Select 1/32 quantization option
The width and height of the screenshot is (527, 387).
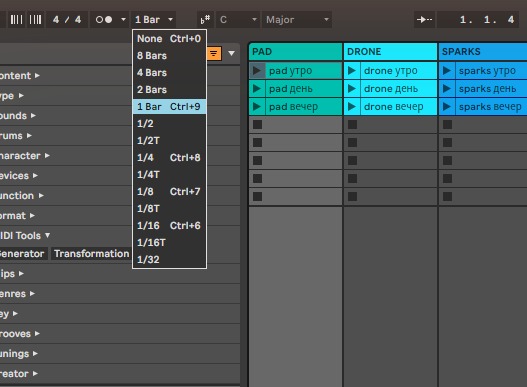169,260
